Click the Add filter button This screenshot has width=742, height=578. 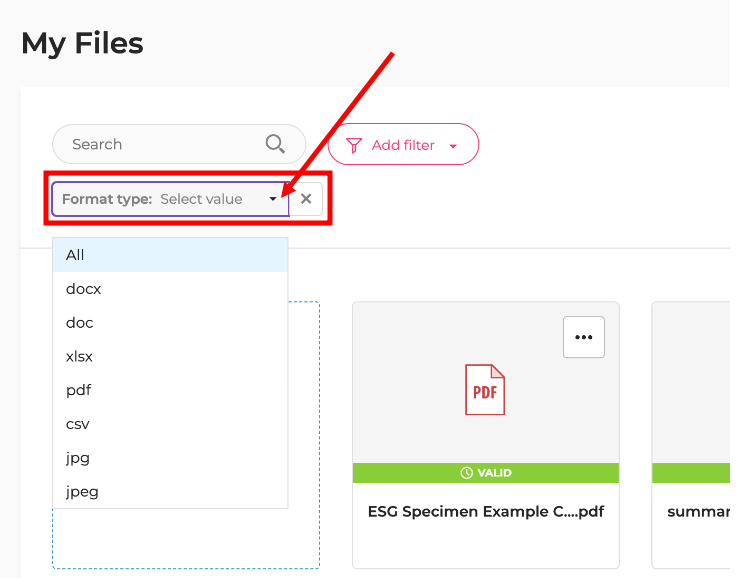coord(403,145)
